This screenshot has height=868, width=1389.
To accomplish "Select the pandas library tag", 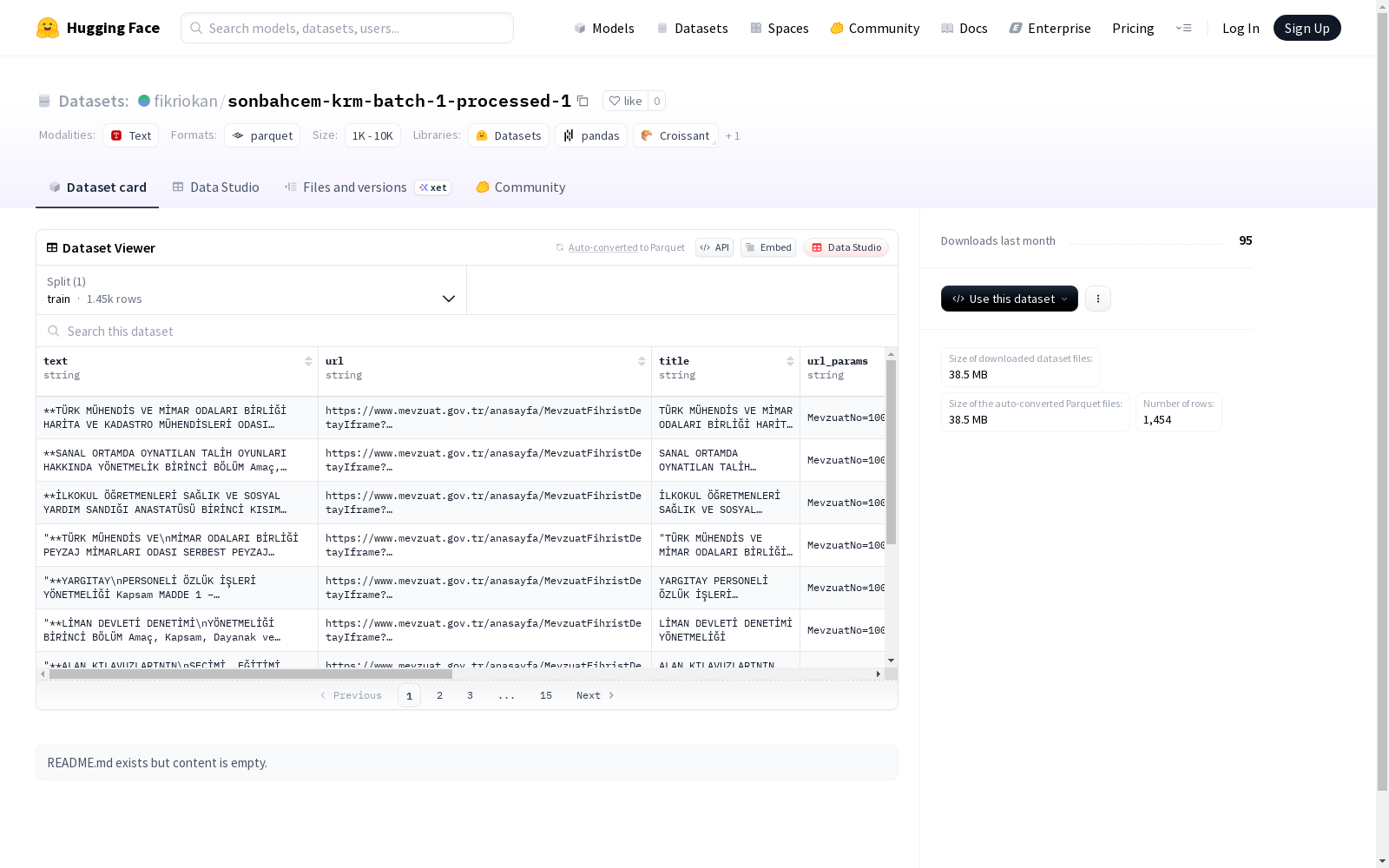I will click(x=591, y=135).
